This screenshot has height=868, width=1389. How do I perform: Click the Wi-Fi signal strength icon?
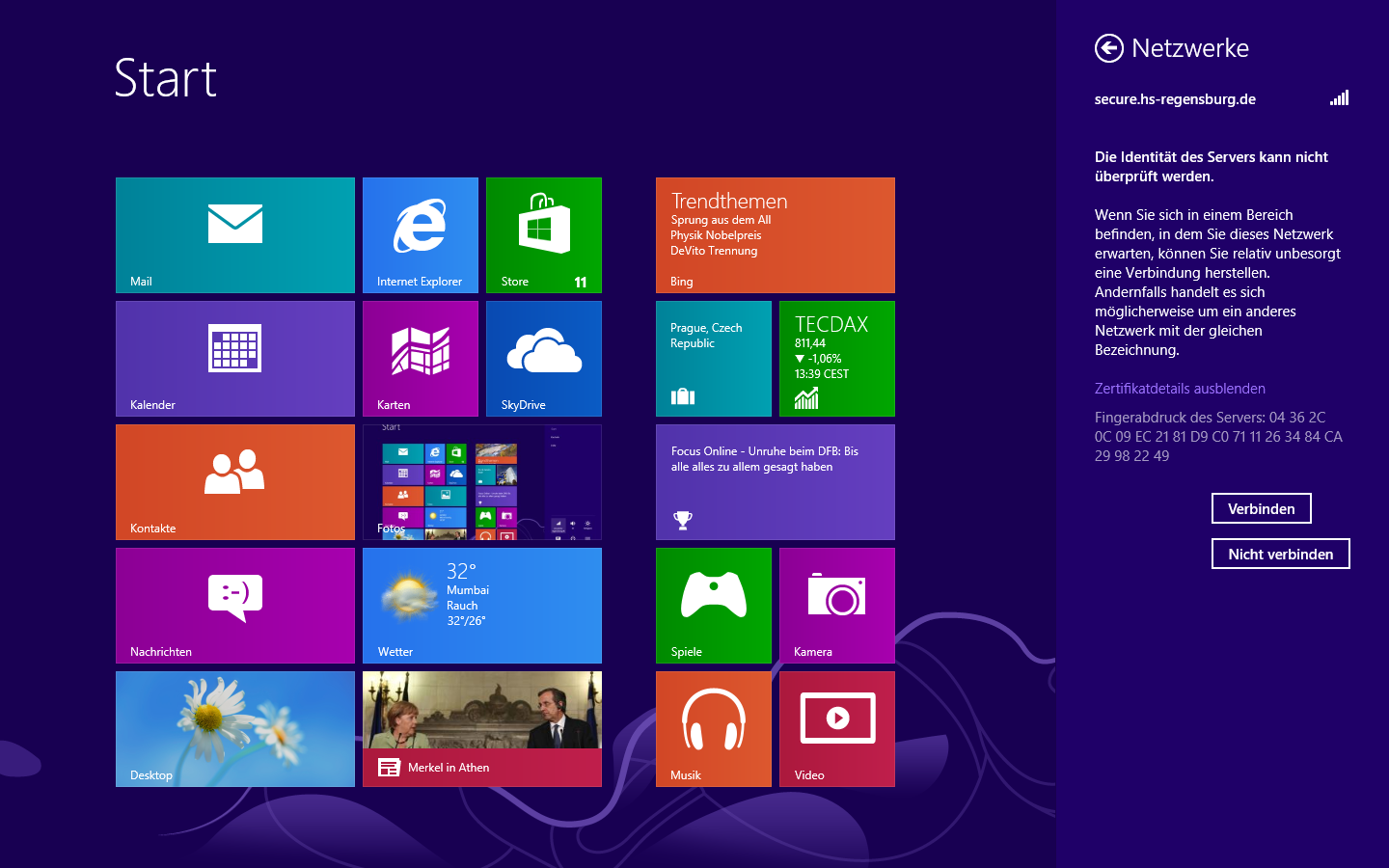[x=1340, y=97]
